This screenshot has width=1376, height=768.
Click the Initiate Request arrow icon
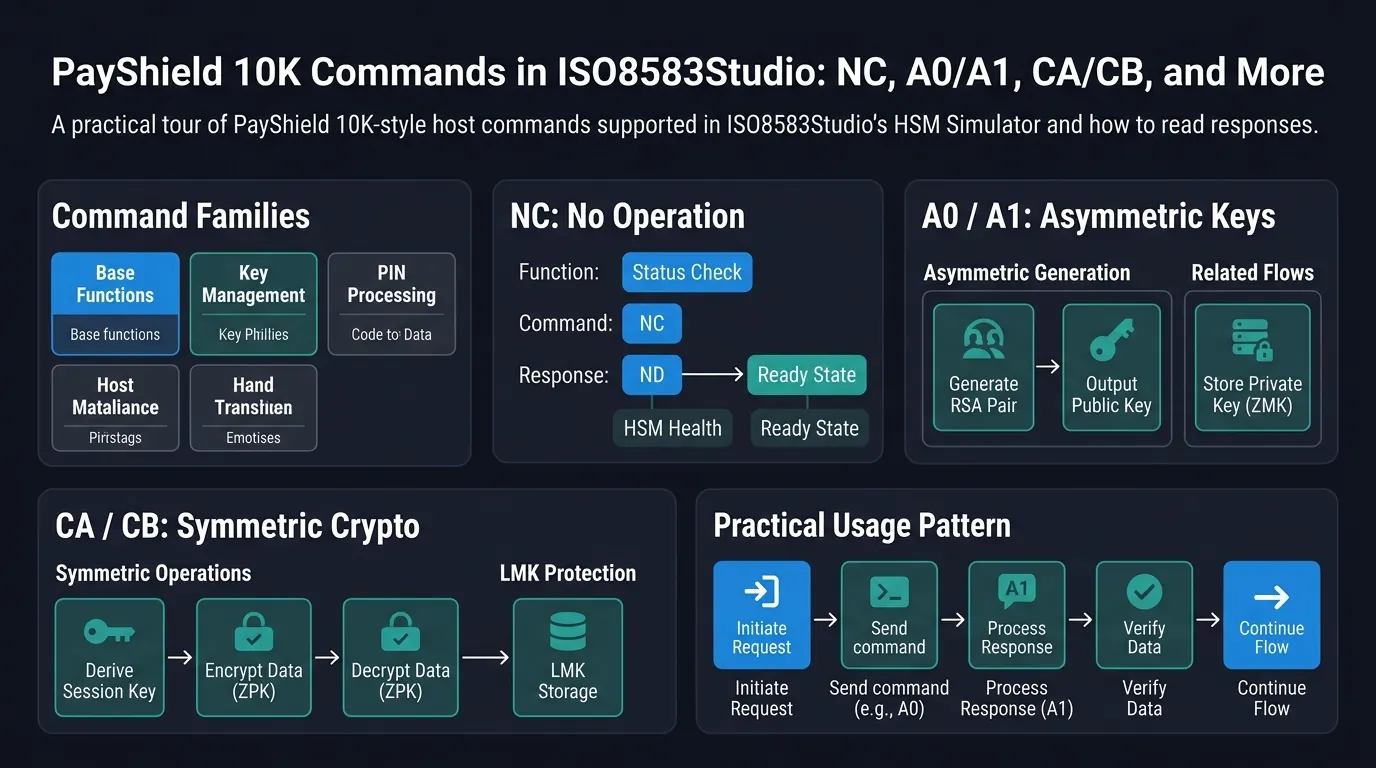pos(761,592)
